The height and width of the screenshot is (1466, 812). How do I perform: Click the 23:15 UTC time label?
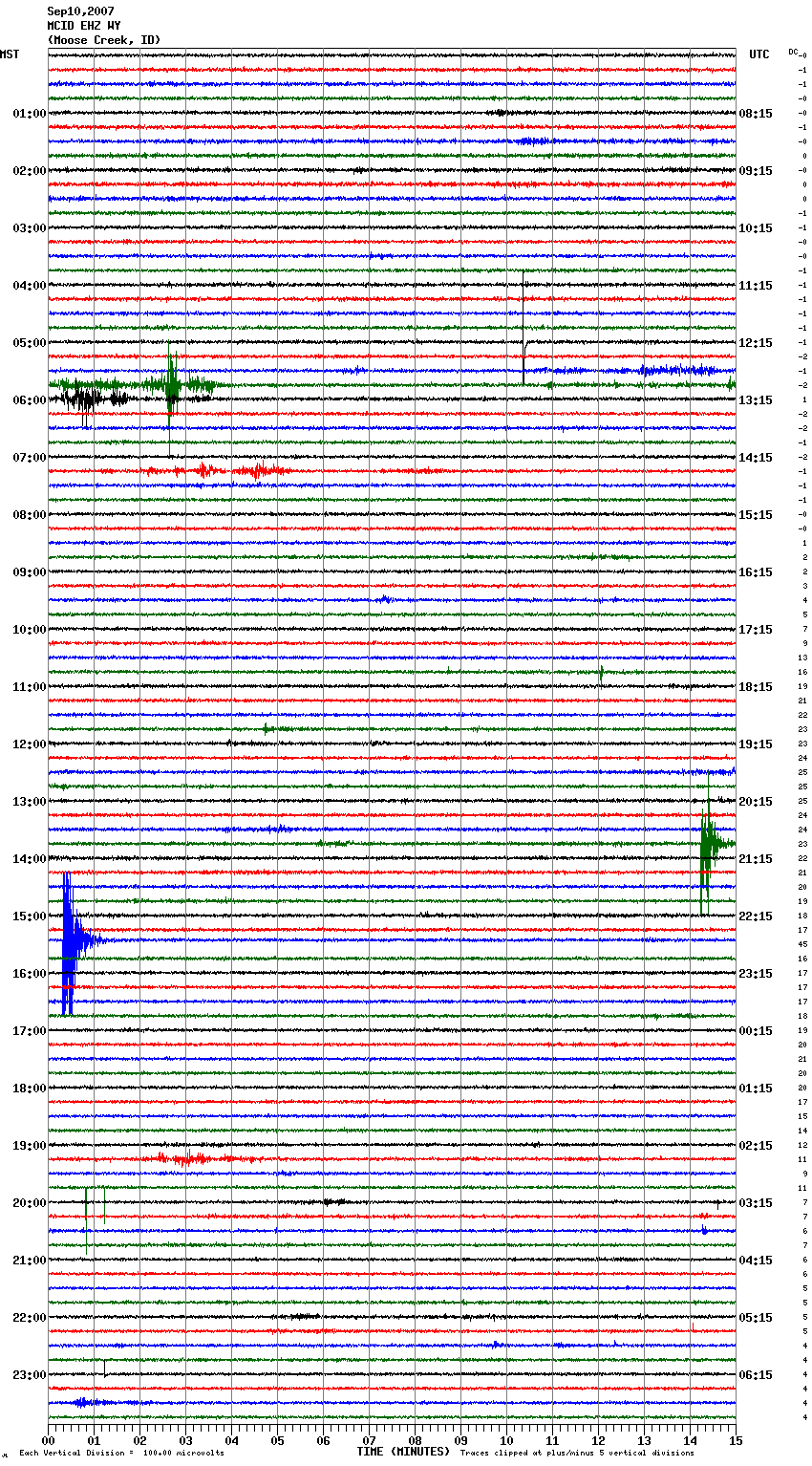pyautogui.click(x=756, y=974)
